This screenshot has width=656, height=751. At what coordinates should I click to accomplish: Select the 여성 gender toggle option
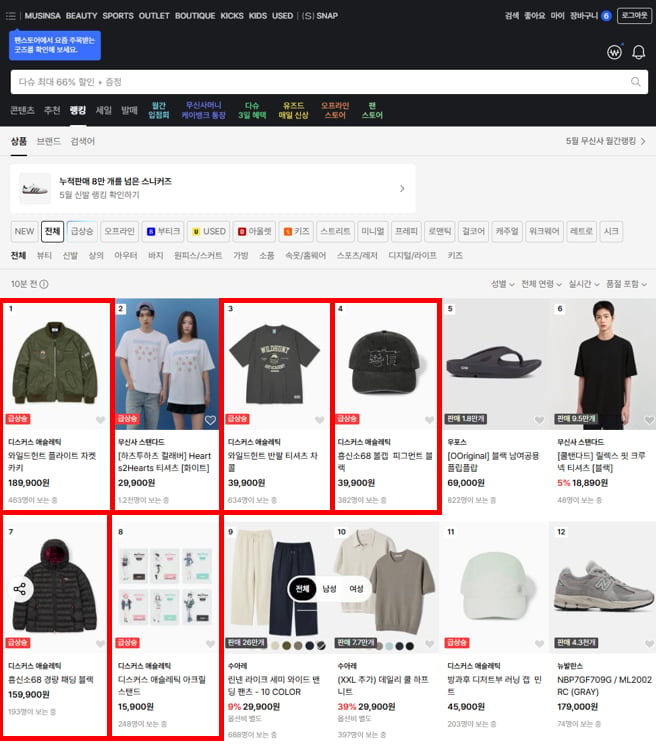pos(356,589)
